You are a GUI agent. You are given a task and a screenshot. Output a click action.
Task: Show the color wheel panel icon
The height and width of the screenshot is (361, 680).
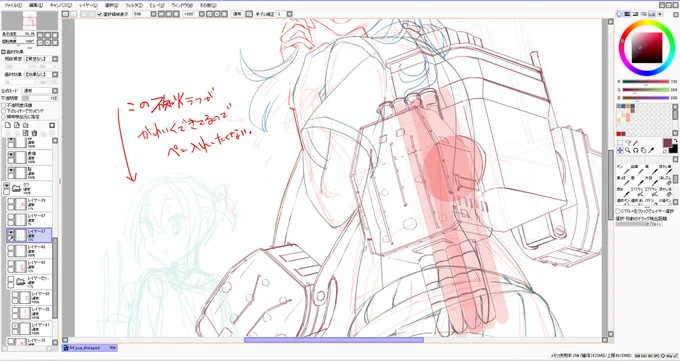coord(620,14)
